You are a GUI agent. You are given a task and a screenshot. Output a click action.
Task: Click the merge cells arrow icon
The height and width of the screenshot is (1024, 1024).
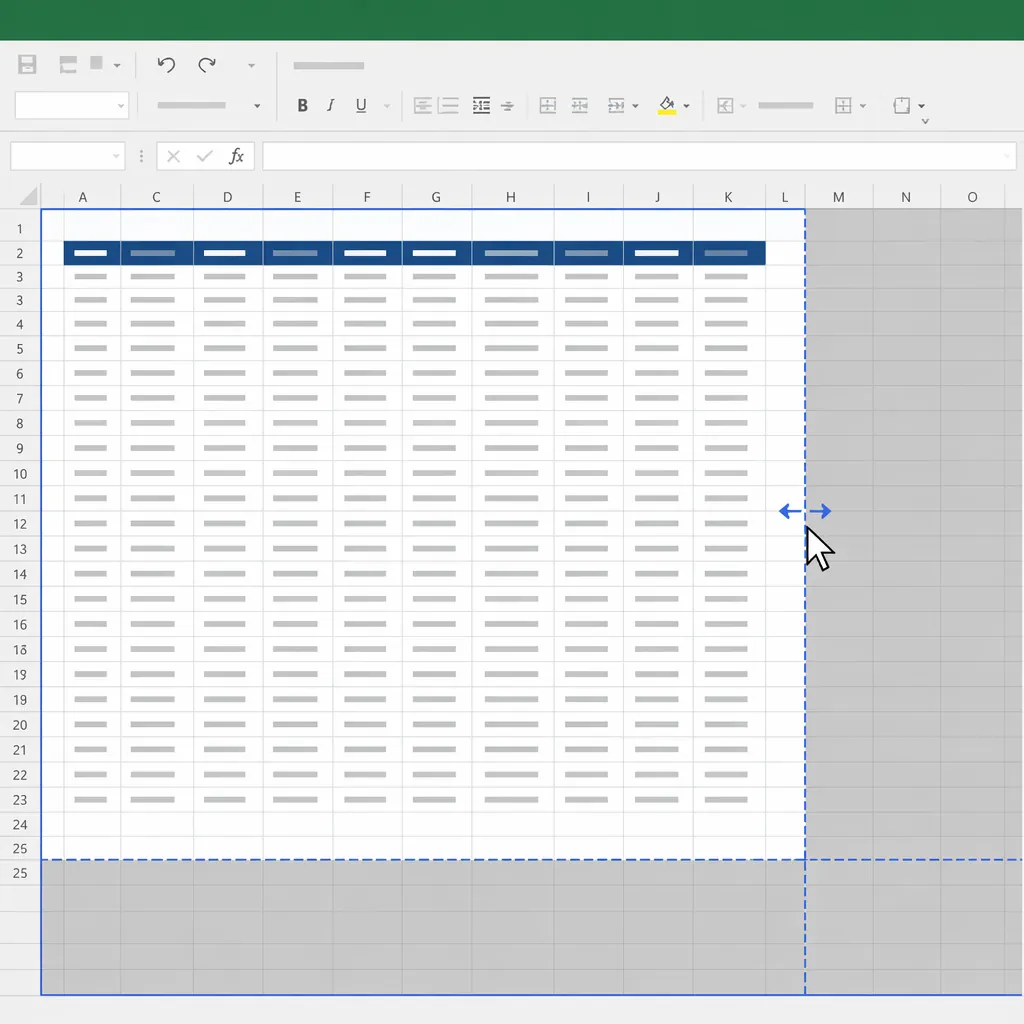point(616,105)
